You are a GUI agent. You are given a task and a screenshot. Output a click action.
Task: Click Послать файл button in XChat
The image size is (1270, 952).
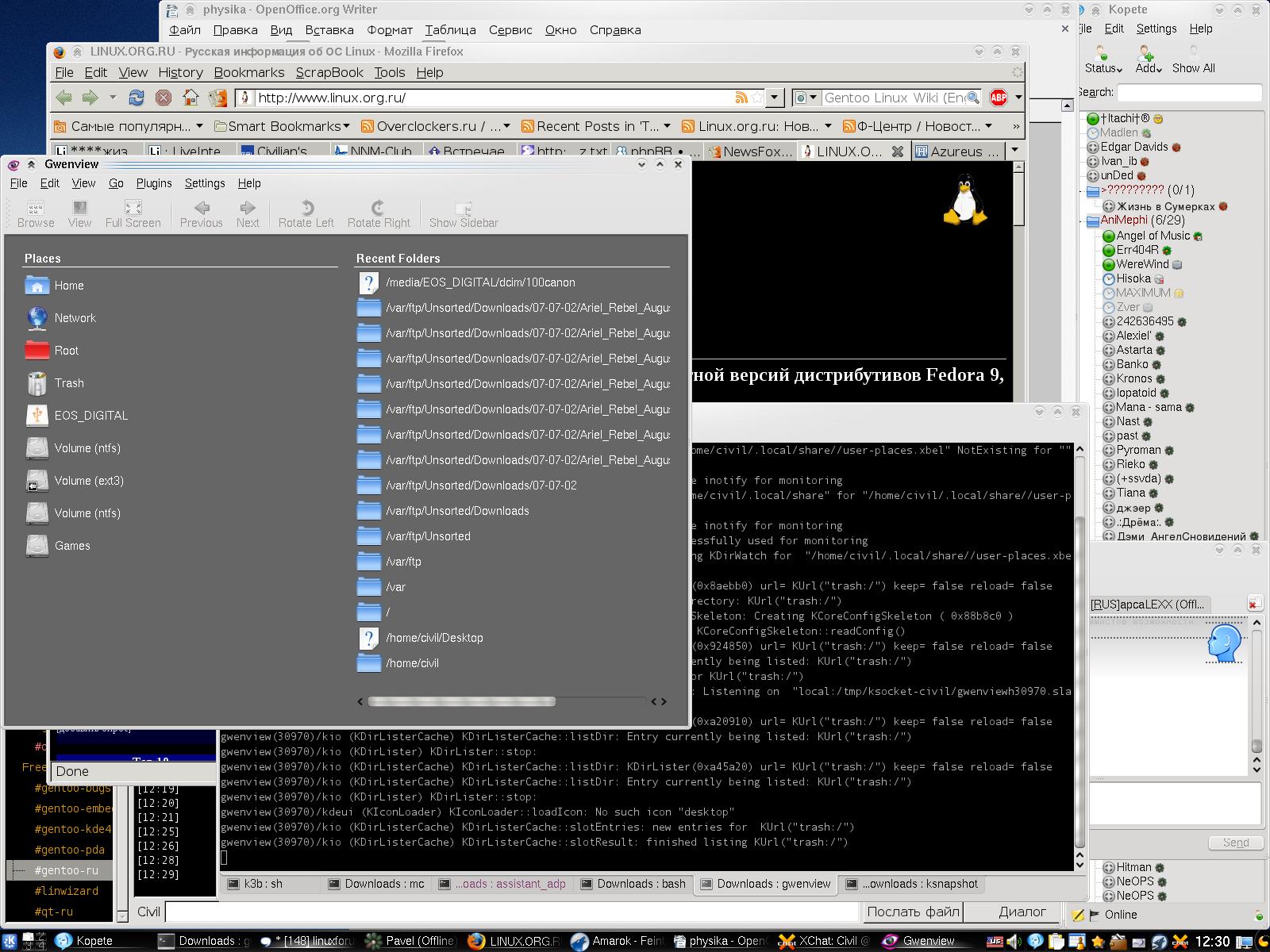[913, 912]
